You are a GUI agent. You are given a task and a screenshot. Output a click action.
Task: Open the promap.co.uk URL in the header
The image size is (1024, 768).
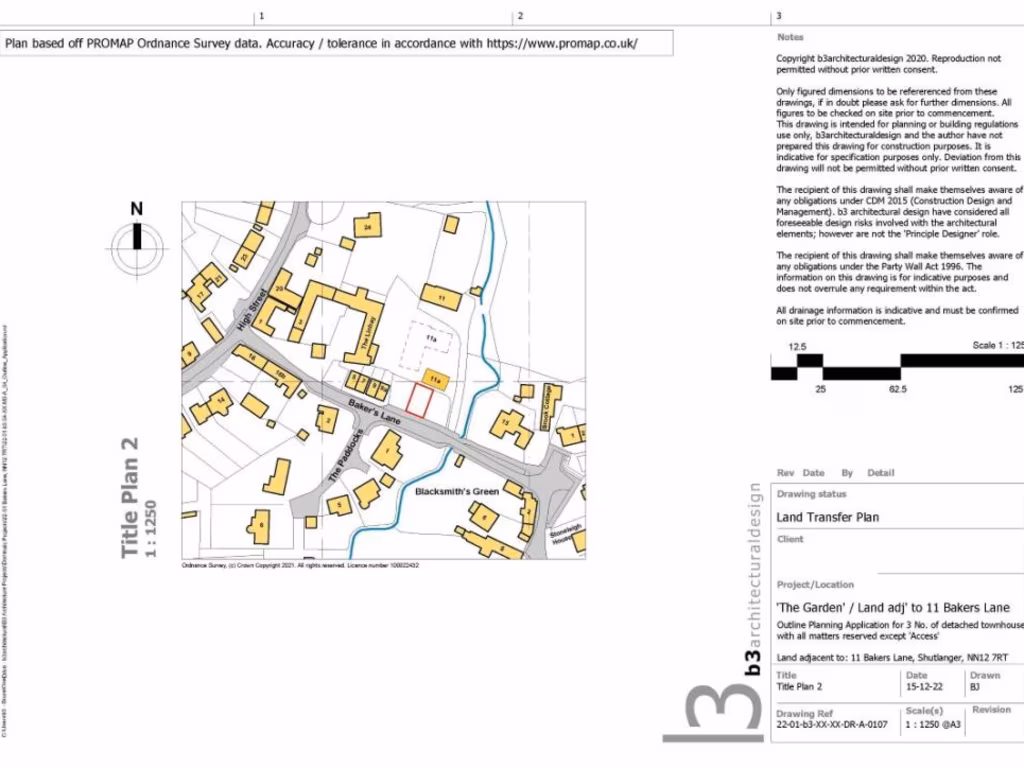[x=562, y=43]
